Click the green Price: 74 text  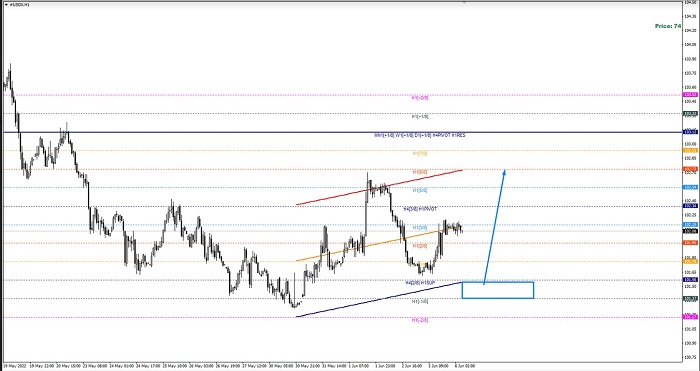coord(668,26)
